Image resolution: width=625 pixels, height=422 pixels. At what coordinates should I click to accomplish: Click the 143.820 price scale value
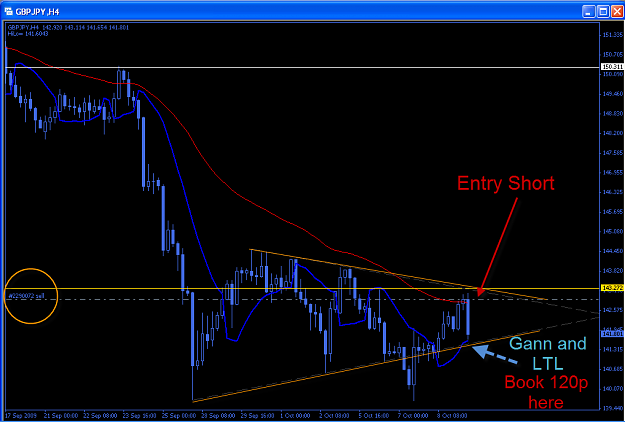612,271
